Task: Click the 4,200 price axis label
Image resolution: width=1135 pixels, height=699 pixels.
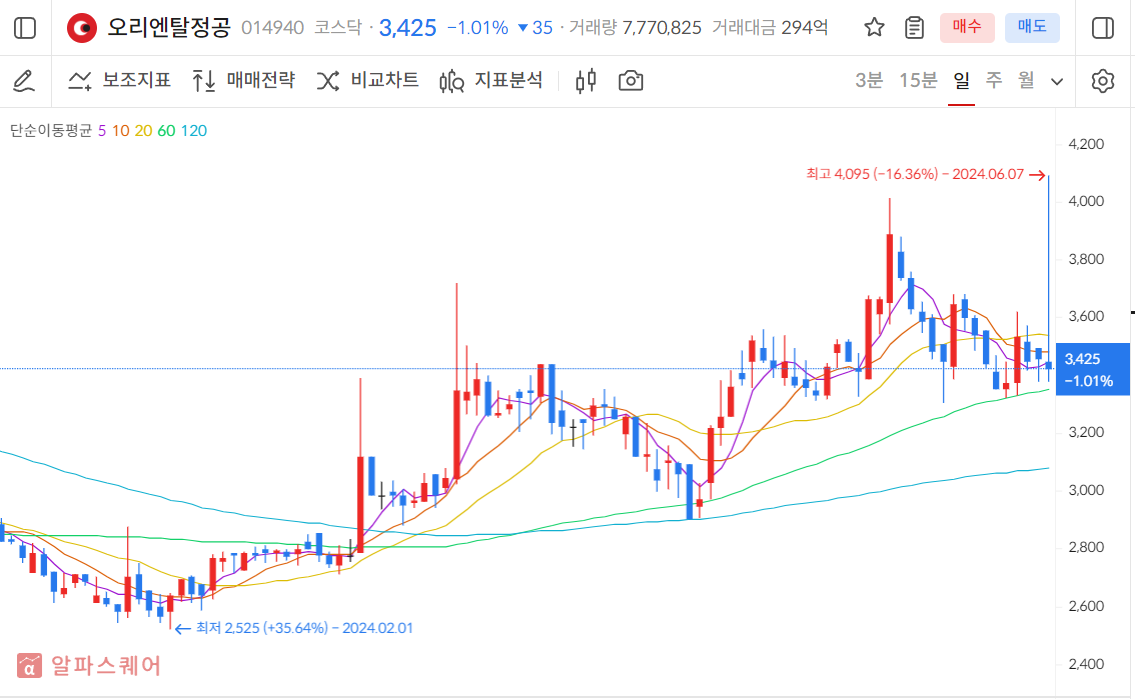Action: [x=1086, y=144]
